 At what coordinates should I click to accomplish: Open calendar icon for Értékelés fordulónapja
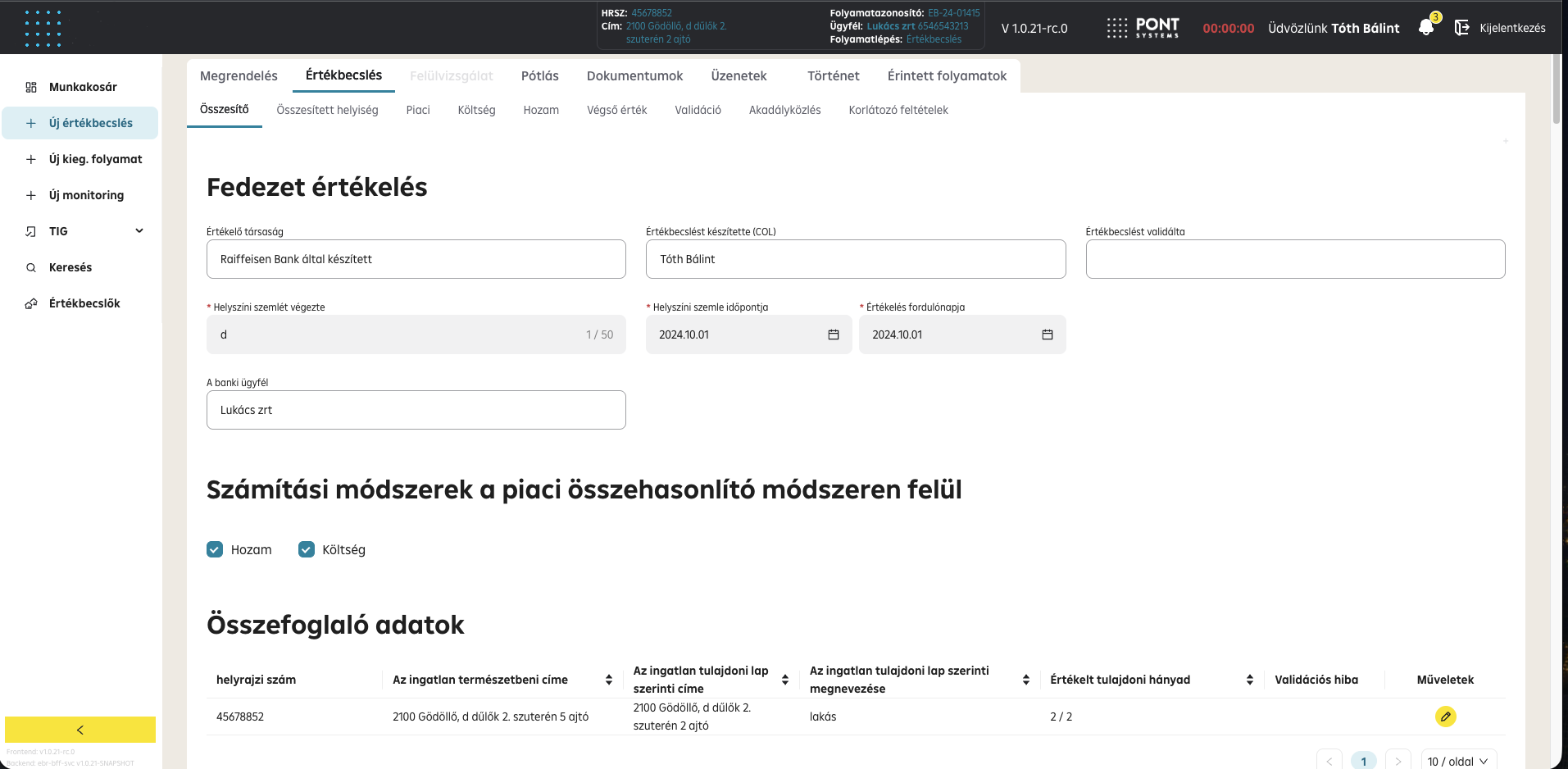coord(1047,334)
